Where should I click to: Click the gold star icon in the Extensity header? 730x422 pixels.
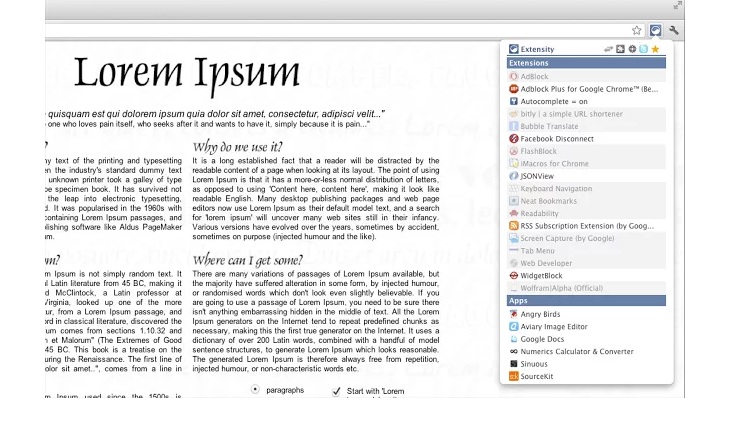coord(655,49)
